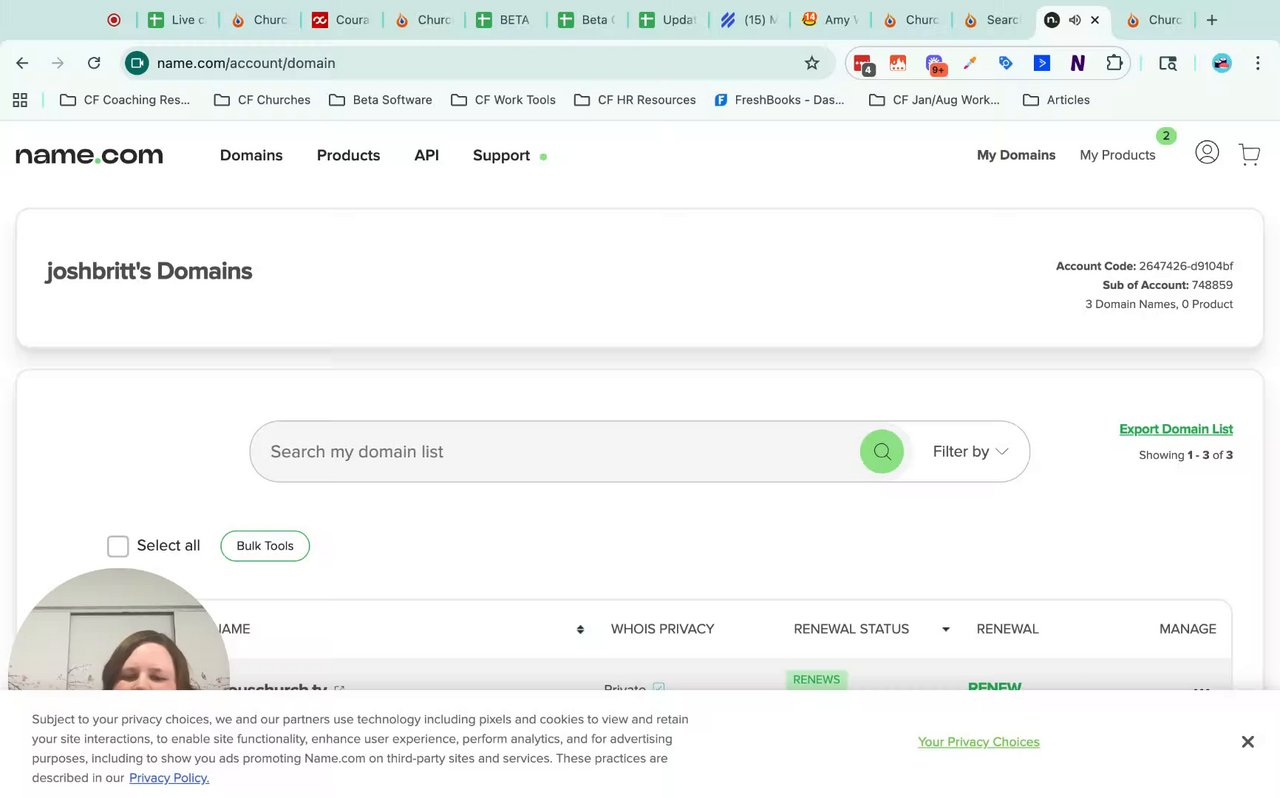Click the blue tag extension icon
The height and width of the screenshot is (798, 1280).
click(1006, 63)
